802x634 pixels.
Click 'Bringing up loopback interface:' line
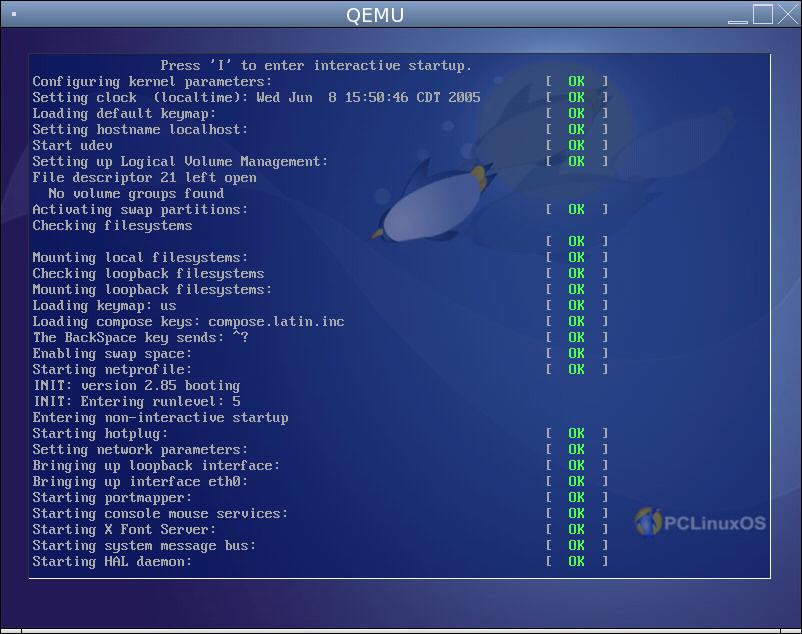(156, 466)
